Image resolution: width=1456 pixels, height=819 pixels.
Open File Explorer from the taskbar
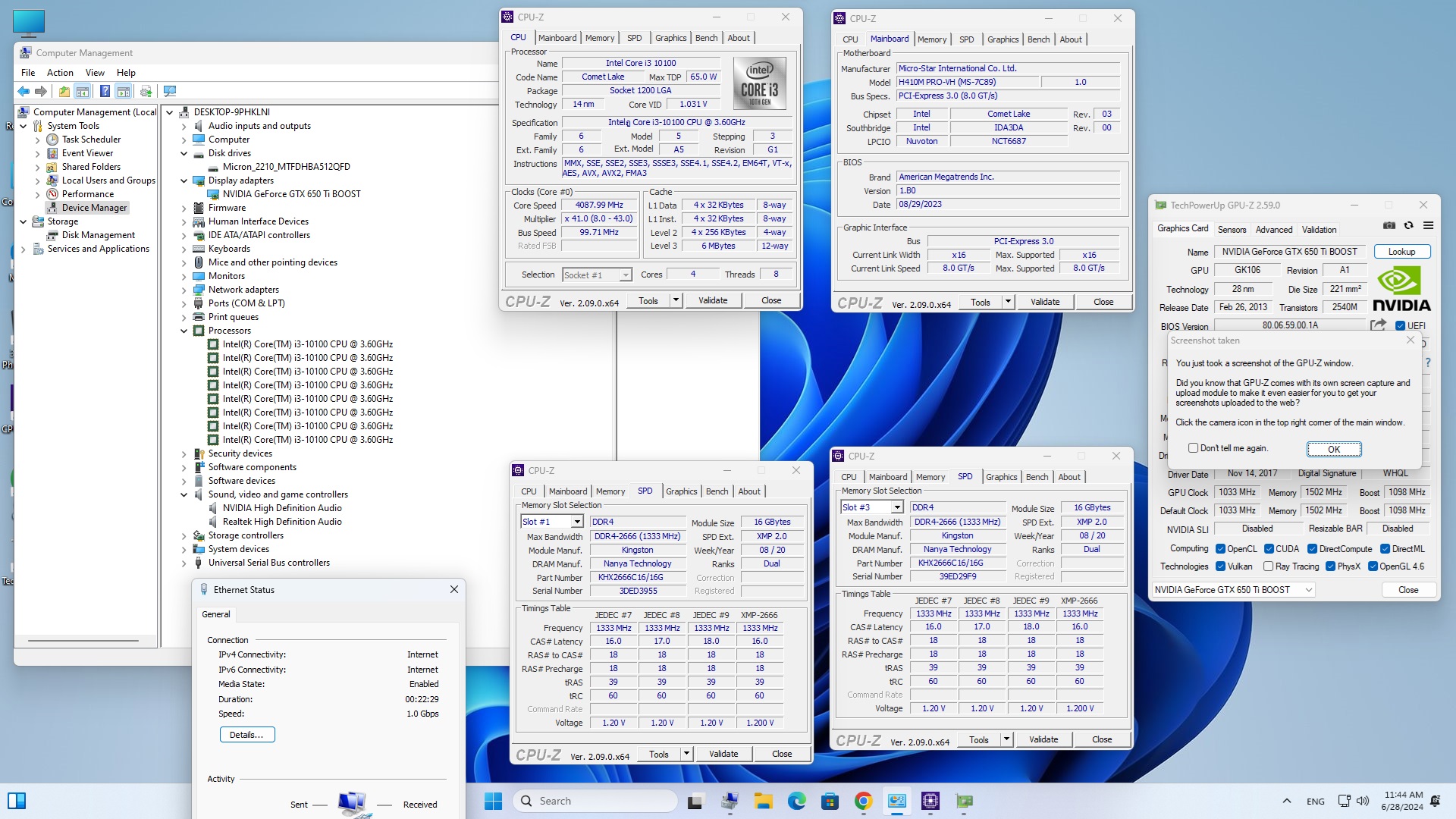(x=763, y=801)
